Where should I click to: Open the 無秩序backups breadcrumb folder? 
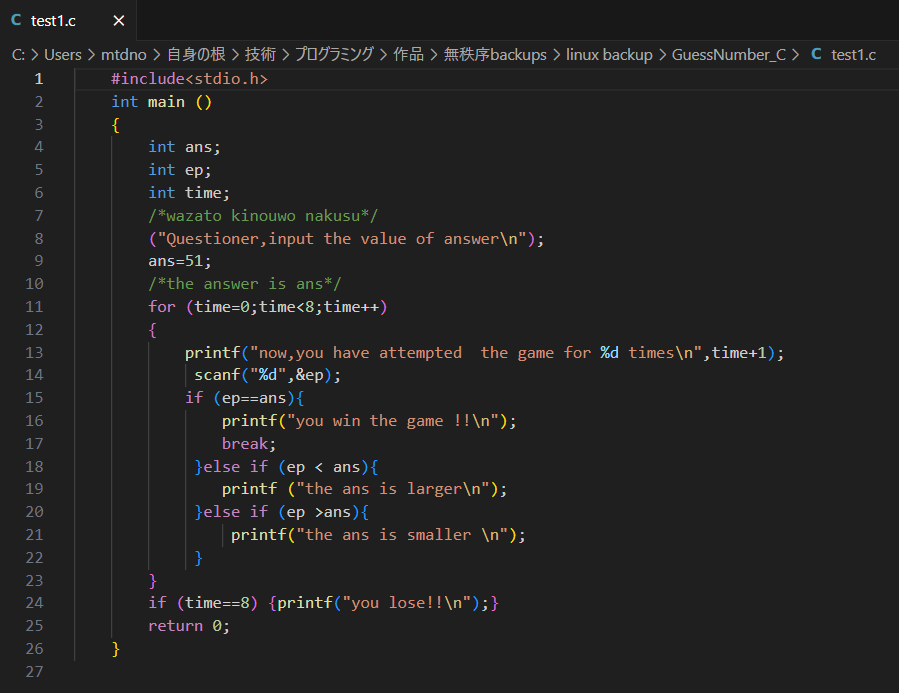click(x=495, y=55)
